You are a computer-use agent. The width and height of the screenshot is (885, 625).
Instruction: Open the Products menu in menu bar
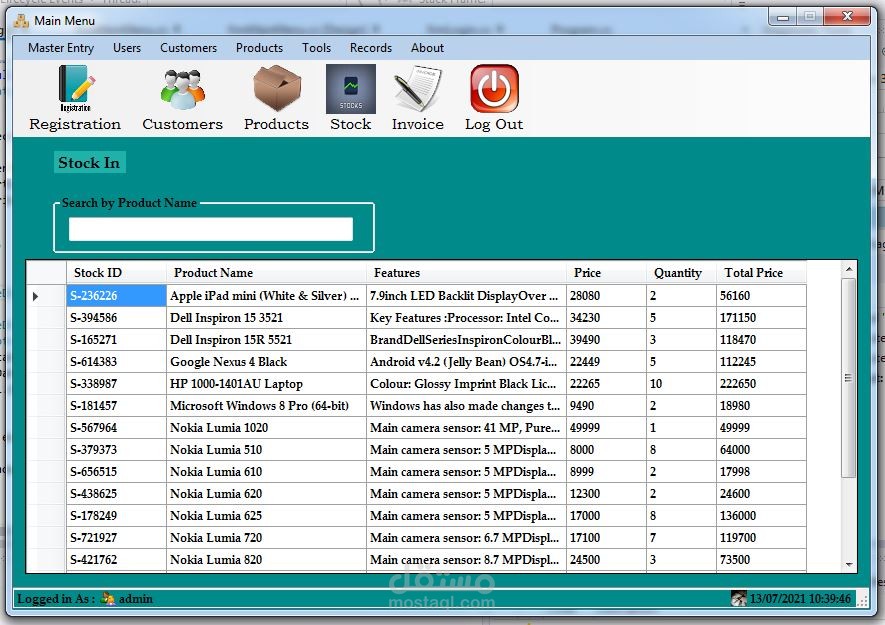point(259,48)
